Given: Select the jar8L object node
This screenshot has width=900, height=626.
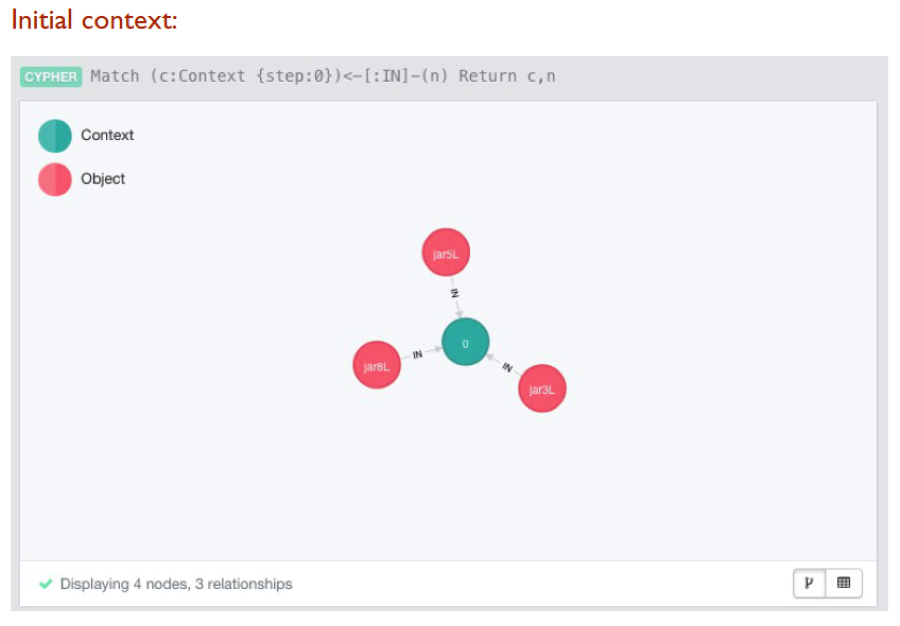Looking at the screenshot, I should coord(377,366).
